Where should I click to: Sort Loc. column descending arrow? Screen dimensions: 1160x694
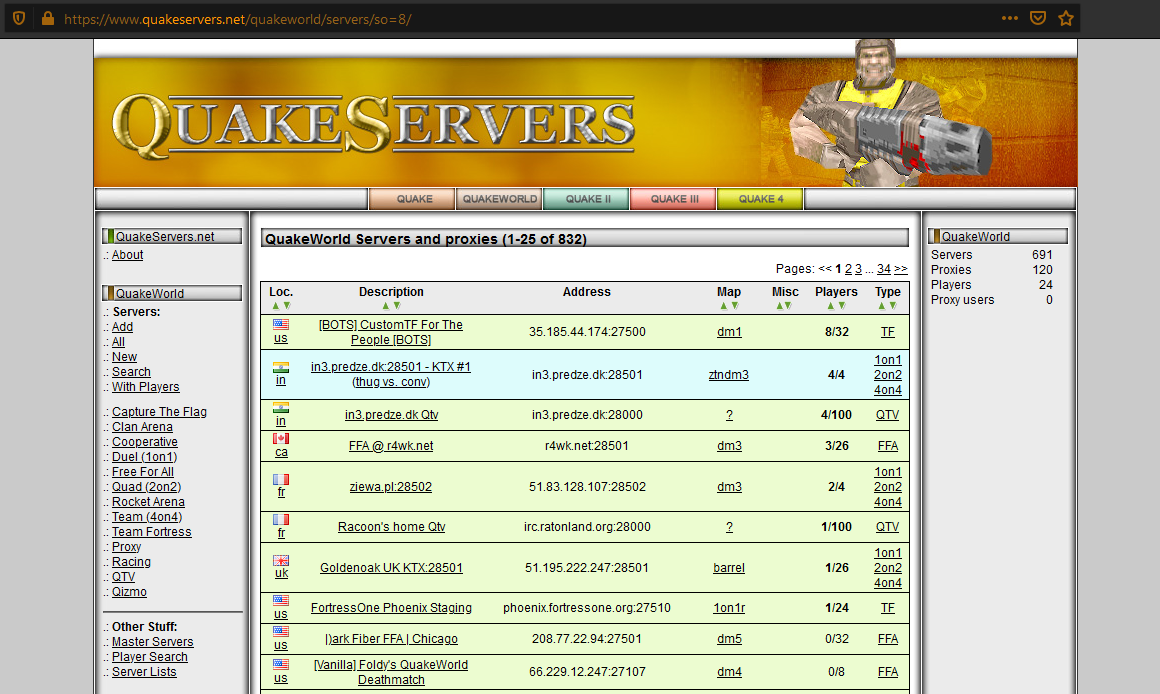point(287,306)
